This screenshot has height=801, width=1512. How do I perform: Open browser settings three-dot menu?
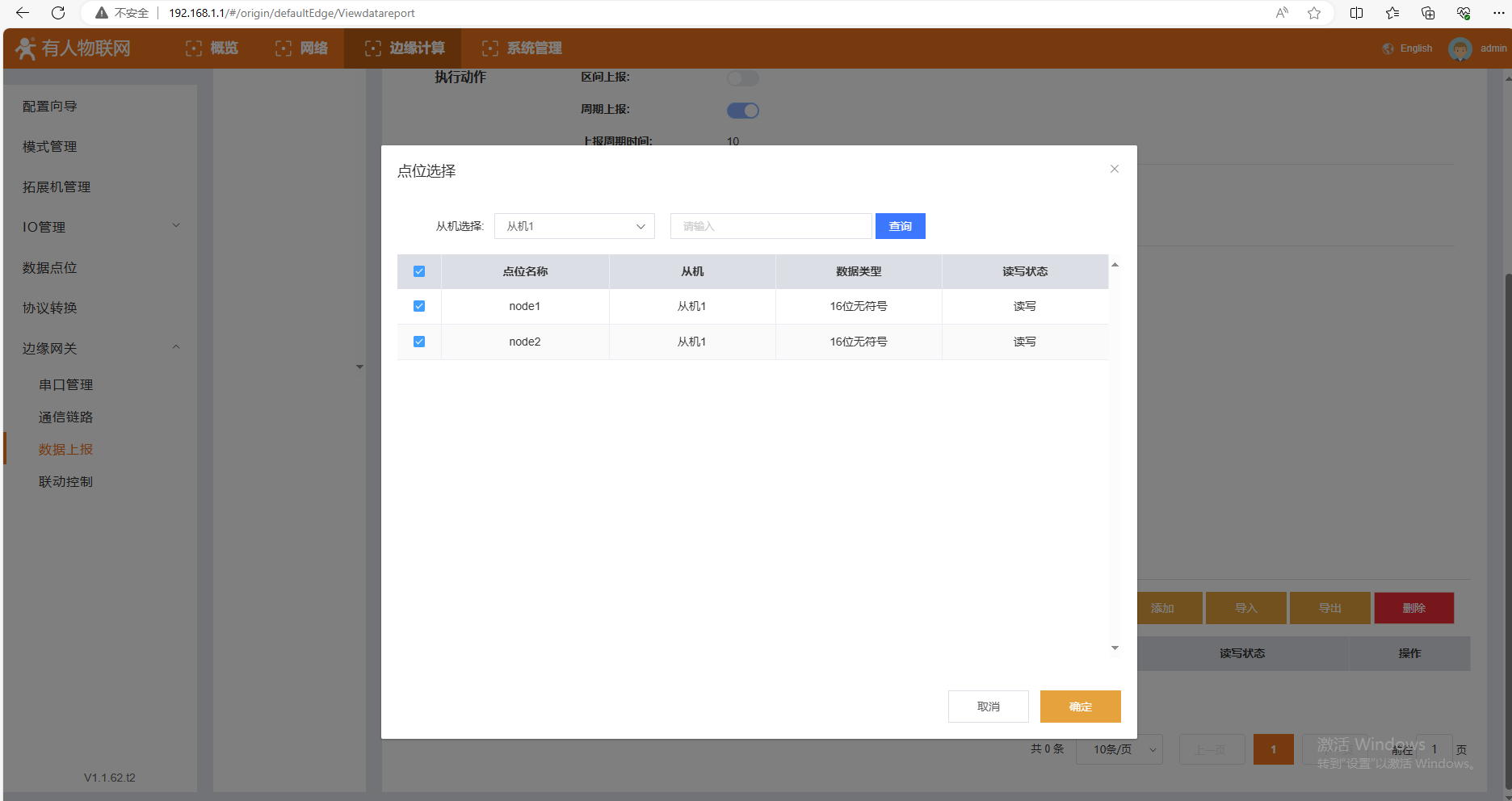click(1498, 13)
